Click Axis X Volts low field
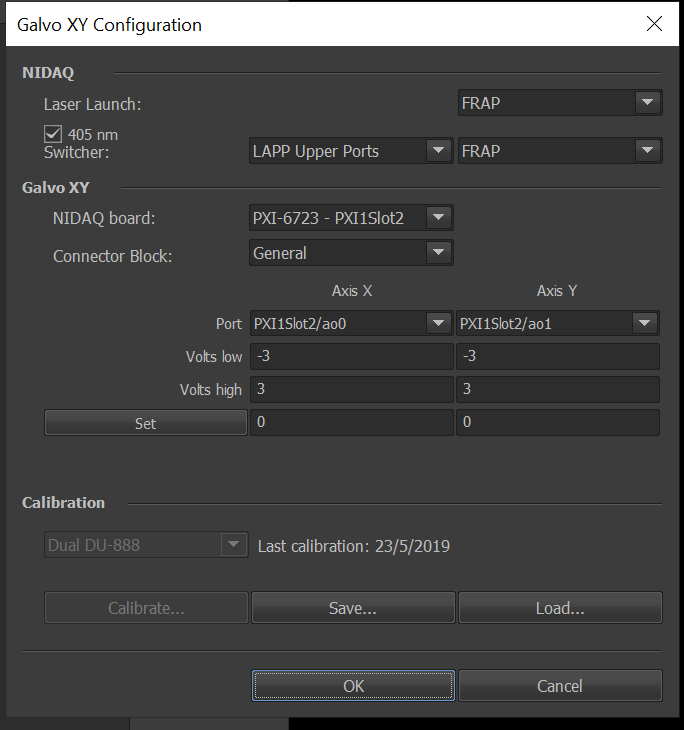The width and height of the screenshot is (684, 730). tap(351, 357)
